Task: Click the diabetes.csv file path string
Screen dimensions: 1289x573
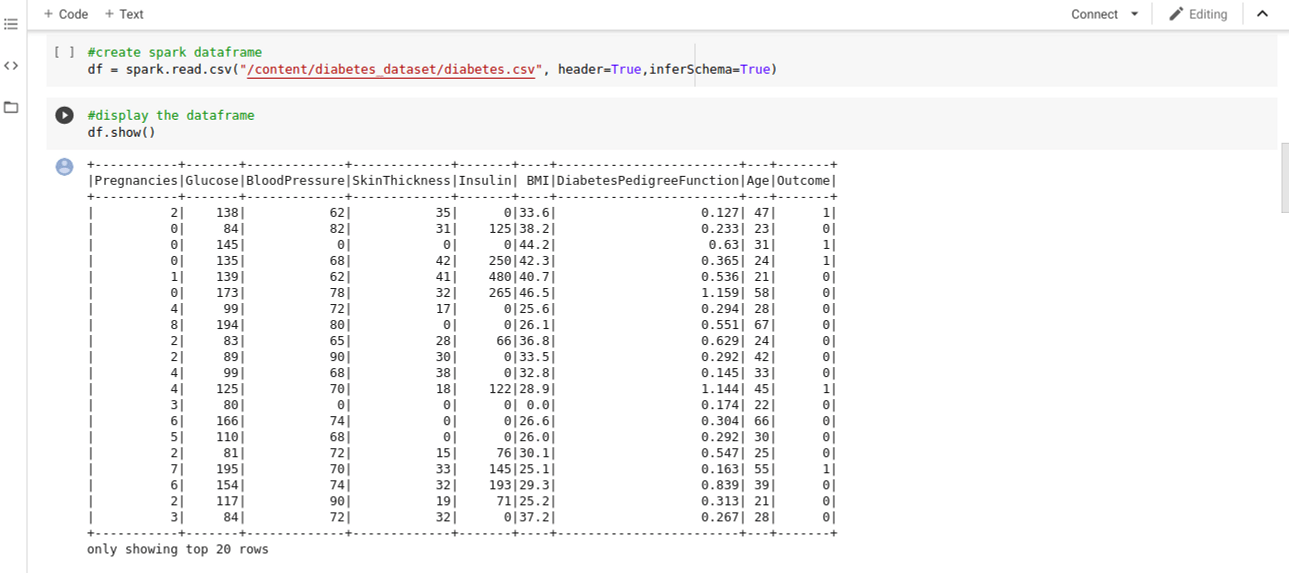Action: click(390, 69)
